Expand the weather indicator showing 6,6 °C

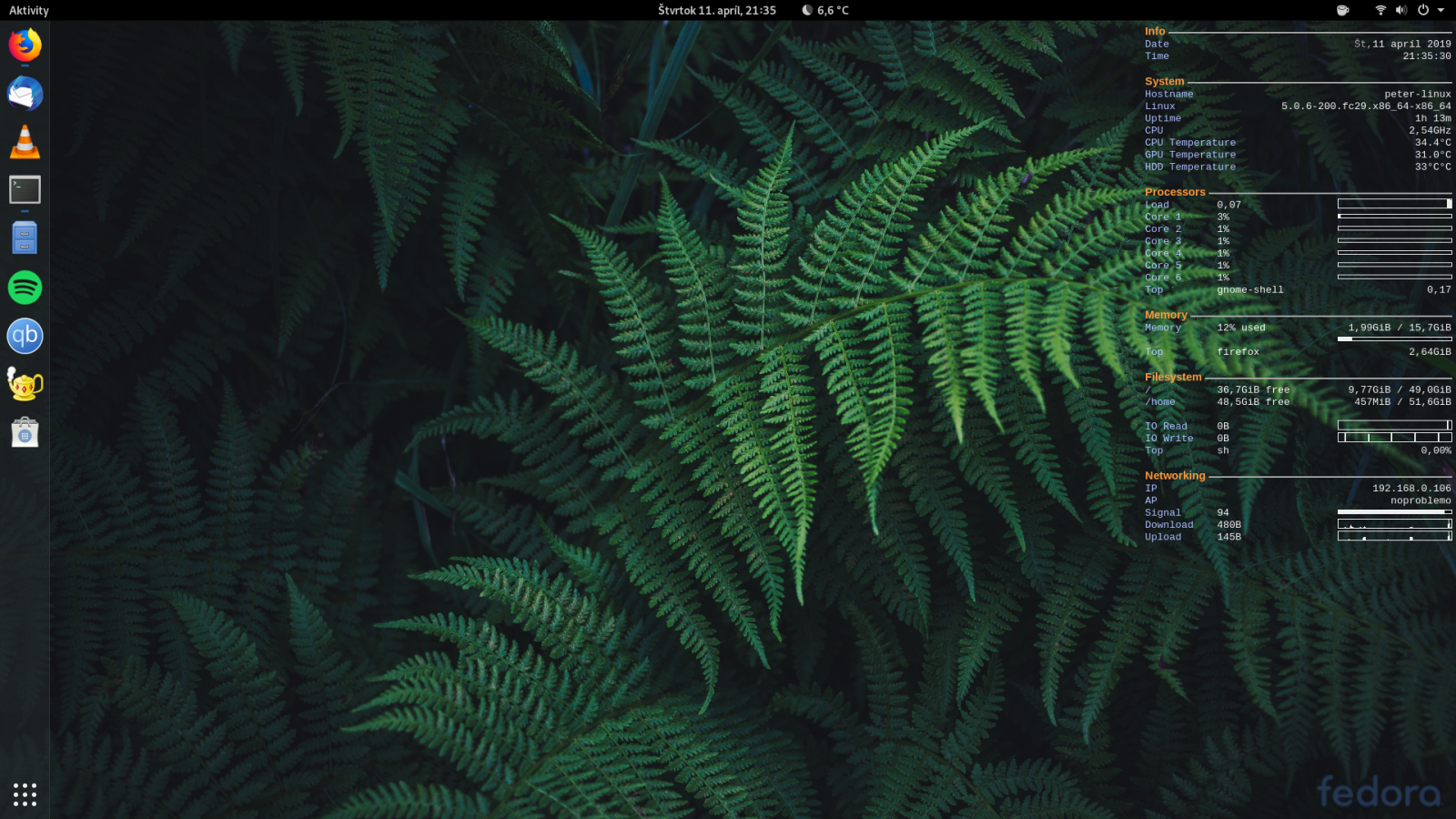coord(825,10)
